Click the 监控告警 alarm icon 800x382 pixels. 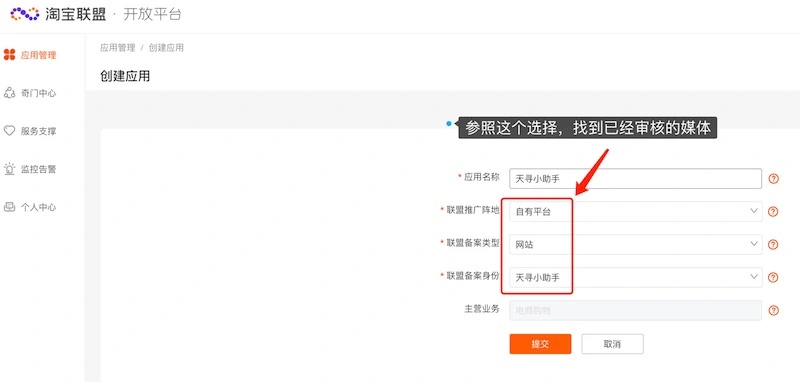[10, 169]
